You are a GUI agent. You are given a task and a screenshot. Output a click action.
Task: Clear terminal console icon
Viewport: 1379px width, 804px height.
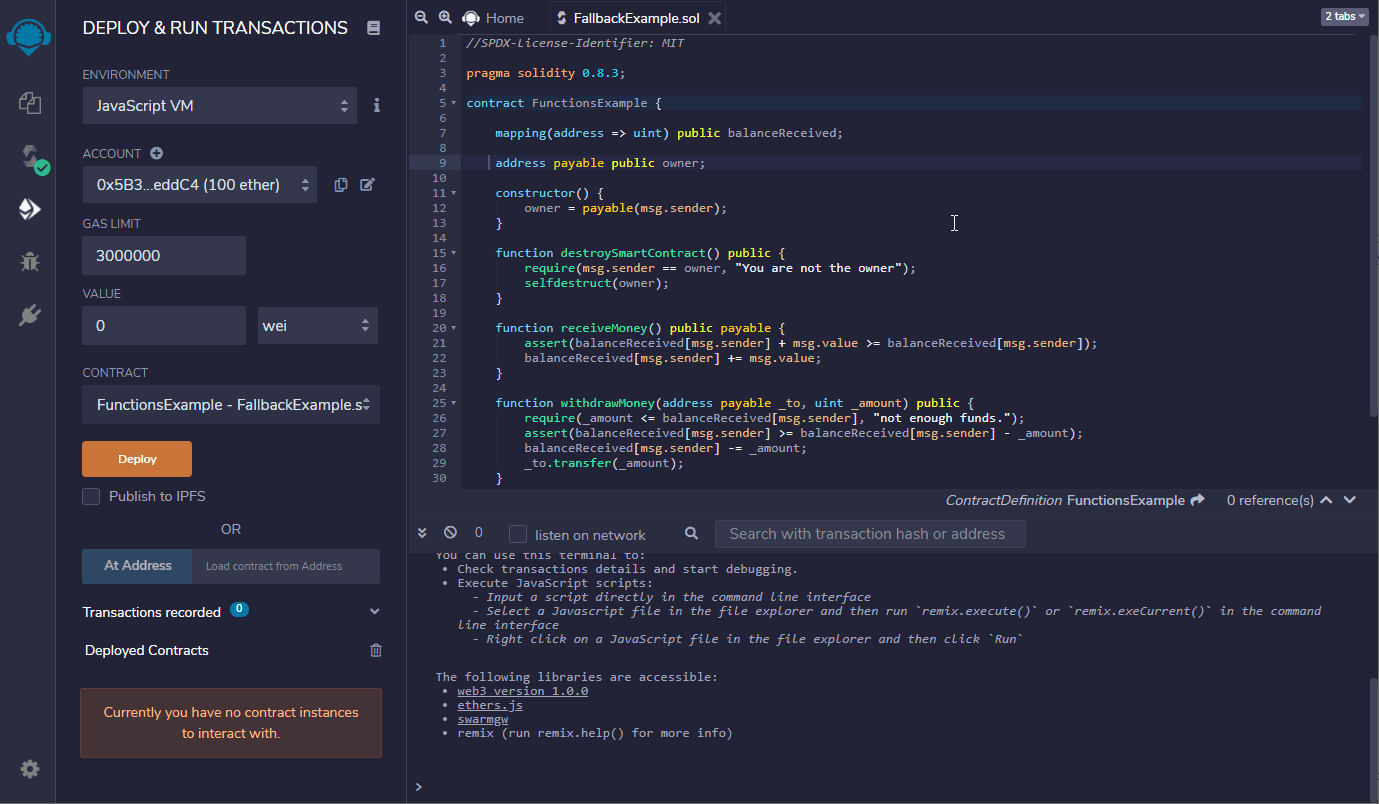450,533
